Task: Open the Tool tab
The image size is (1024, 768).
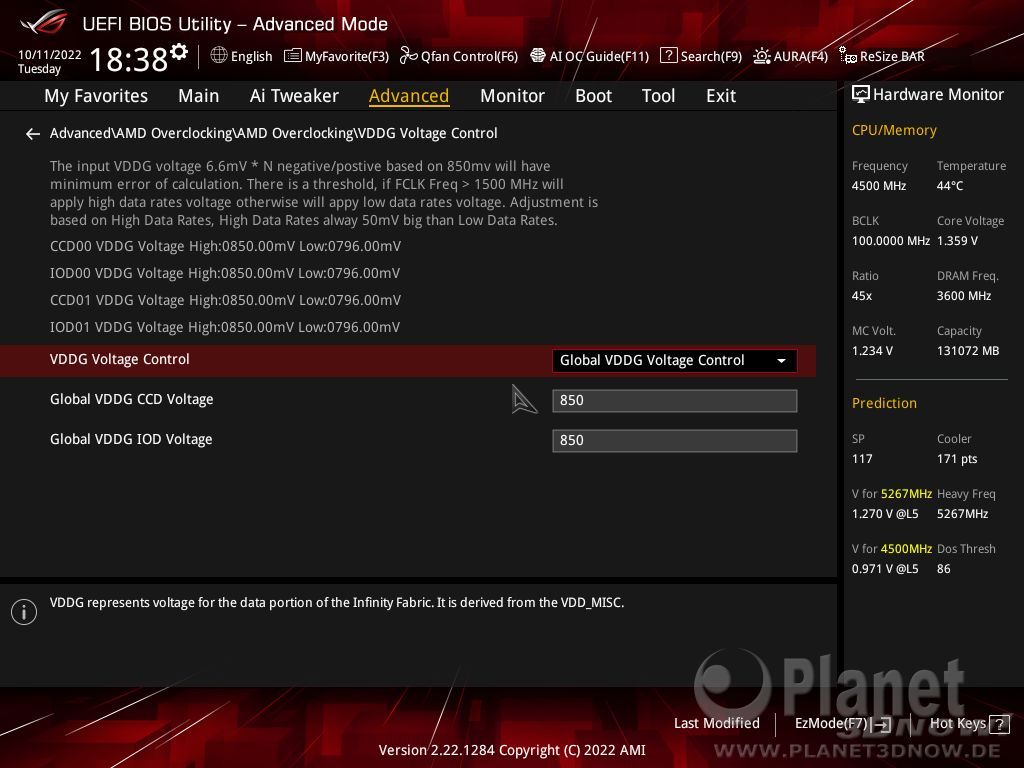Action: 658,96
